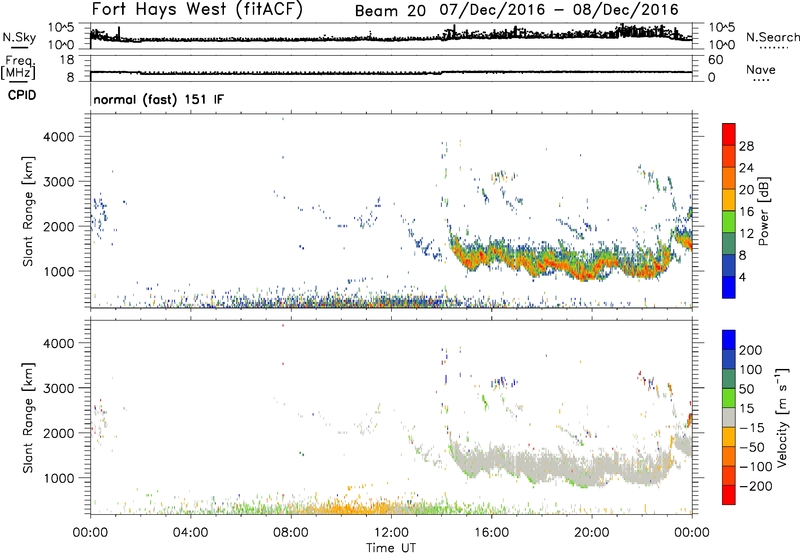Click the "20" label on power scale
This screenshot has height=554, width=800.
[x=746, y=190]
